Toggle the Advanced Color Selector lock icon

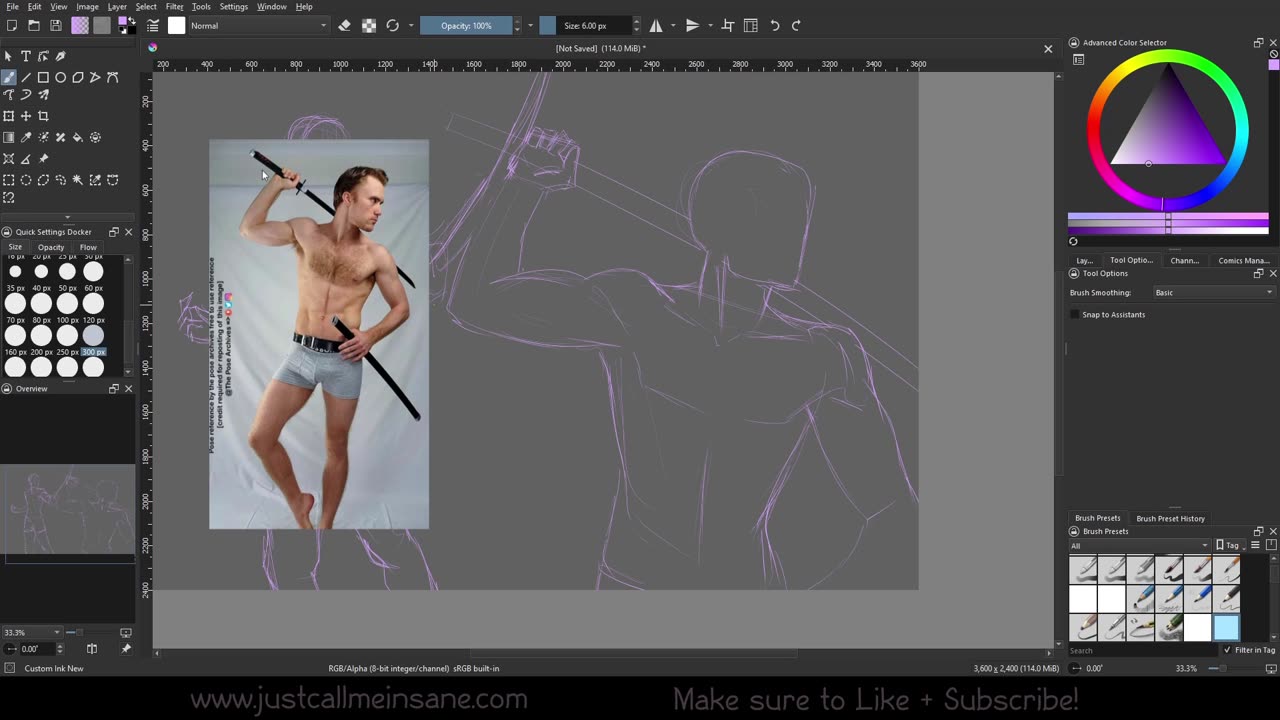point(1074,43)
